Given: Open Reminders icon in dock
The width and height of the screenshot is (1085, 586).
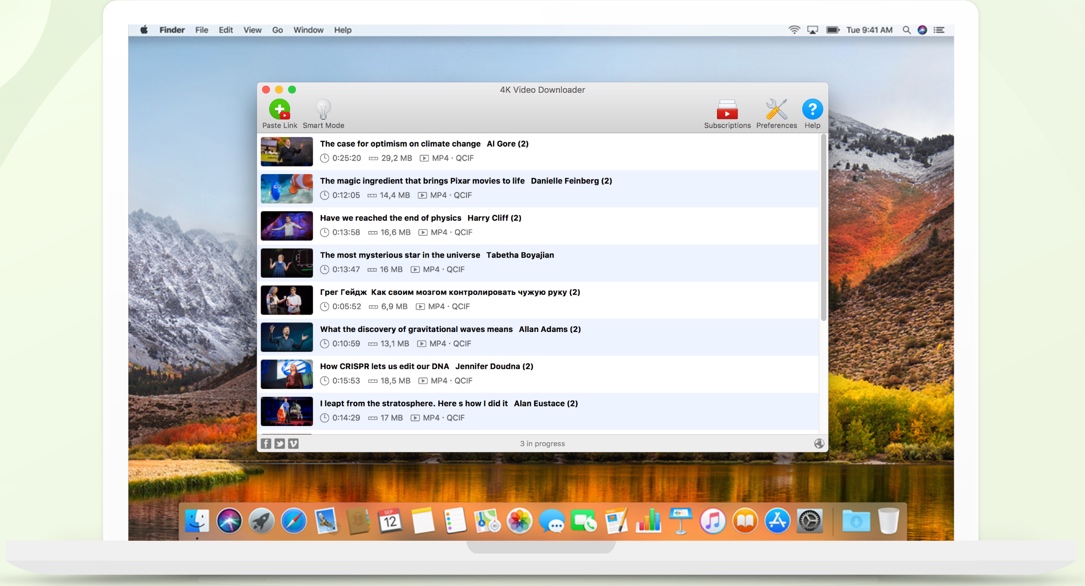Looking at the screenshot, I should coord(455,521).
